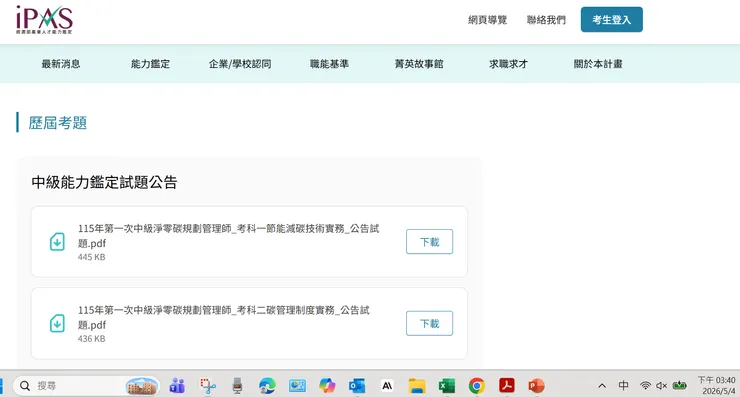
Task: Open the clock and date 下午 03:40 panel
Action: point(716,386)
